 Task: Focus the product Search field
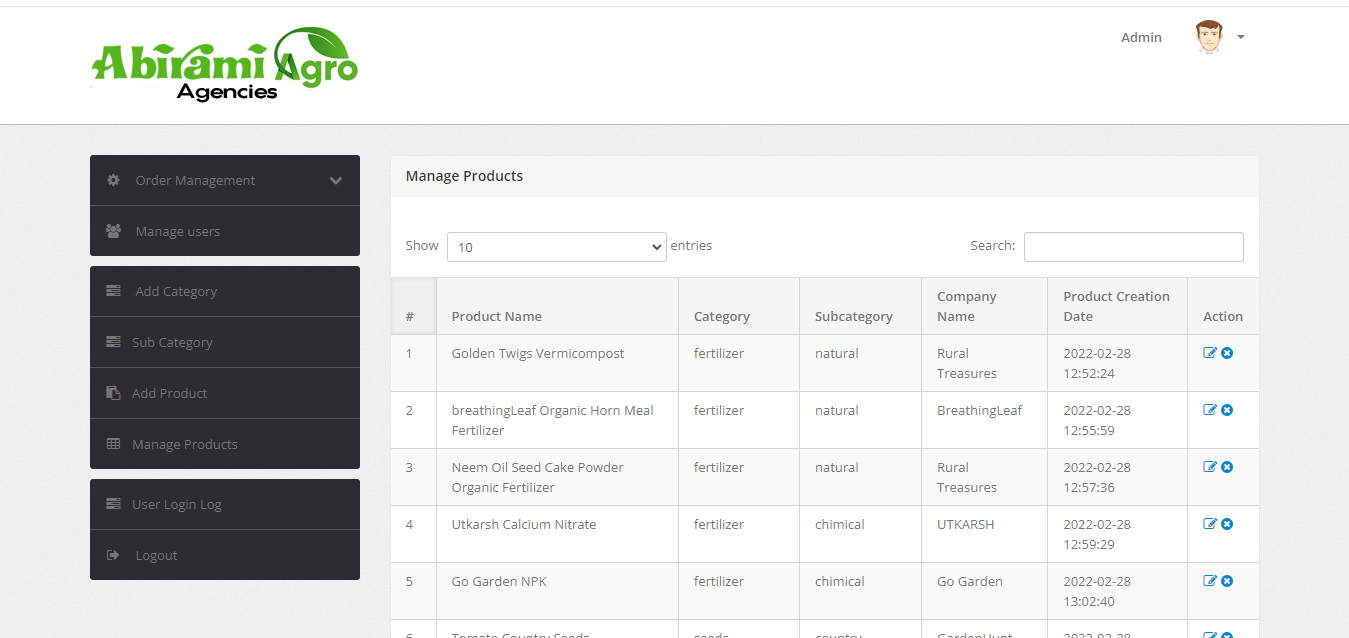(x=1134, y=247)
